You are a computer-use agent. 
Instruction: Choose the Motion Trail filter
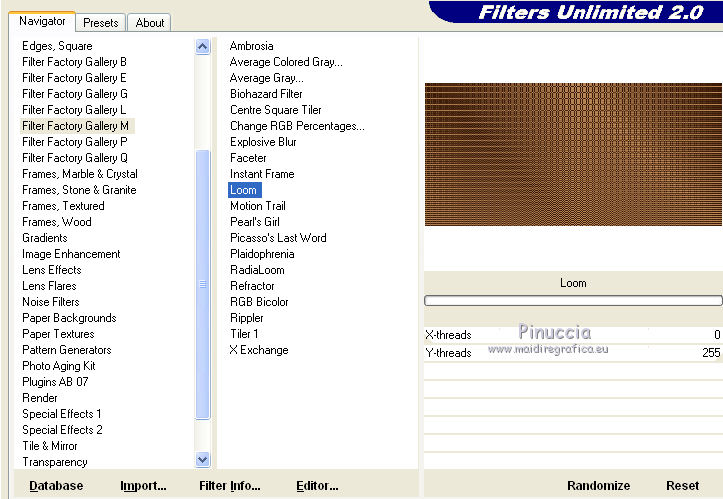tap(258, 206)
